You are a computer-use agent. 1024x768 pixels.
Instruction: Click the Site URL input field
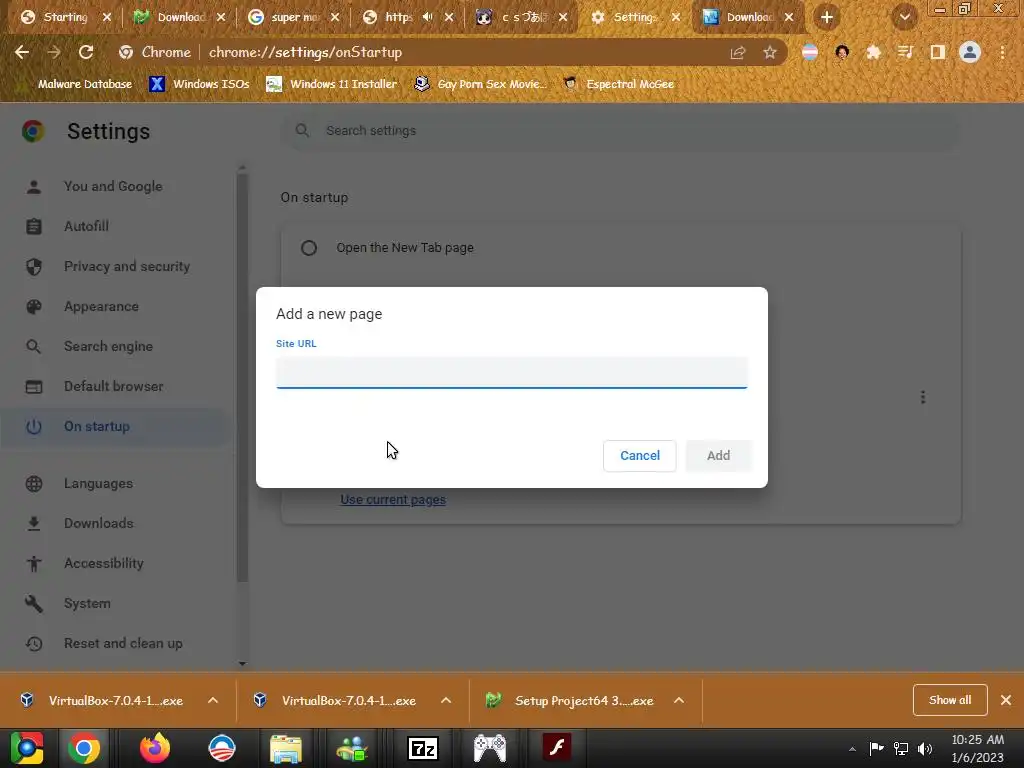pyautogui.click(x=511, y=373)
